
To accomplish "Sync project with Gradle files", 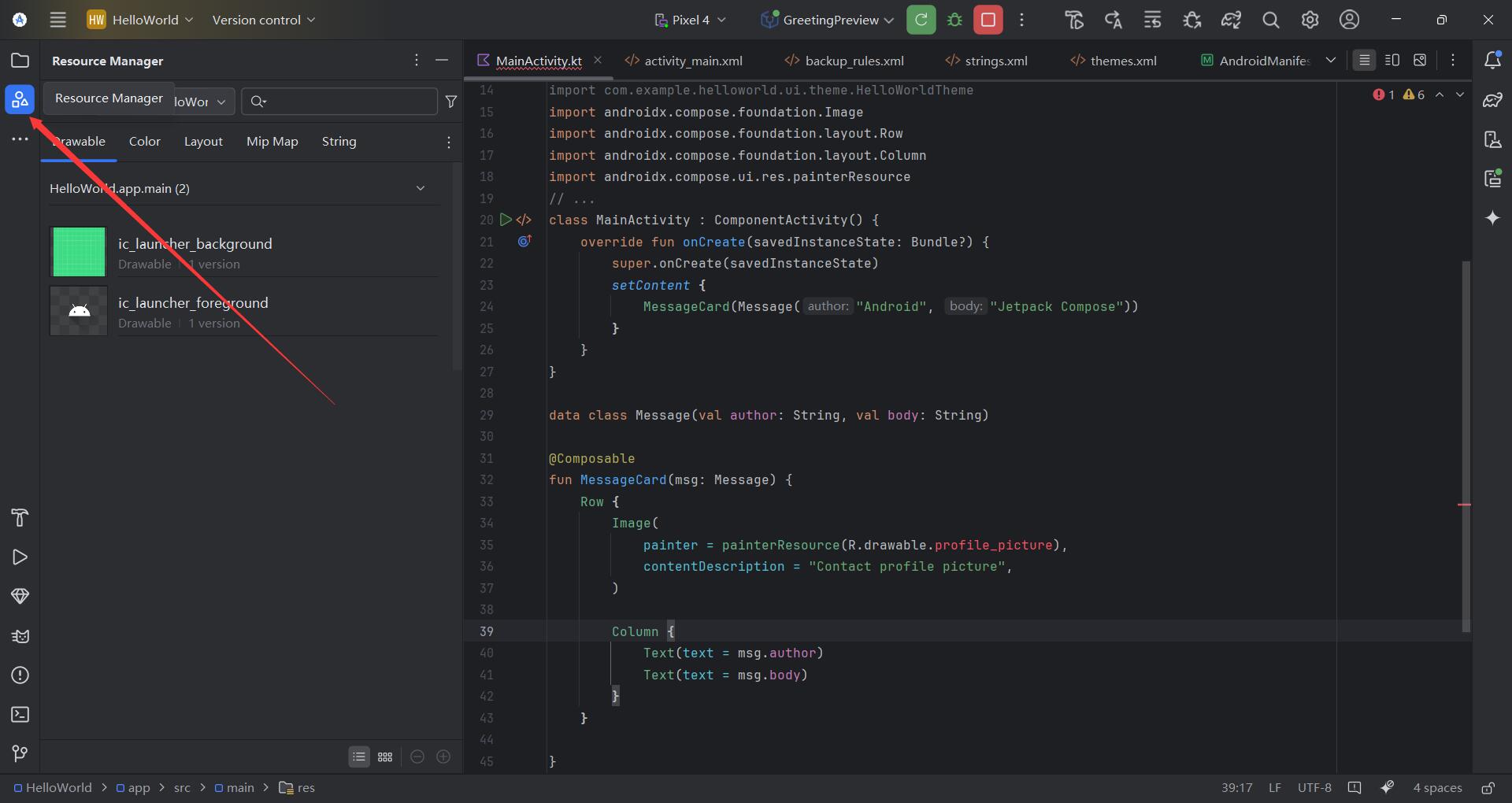I will point(1232,20).
